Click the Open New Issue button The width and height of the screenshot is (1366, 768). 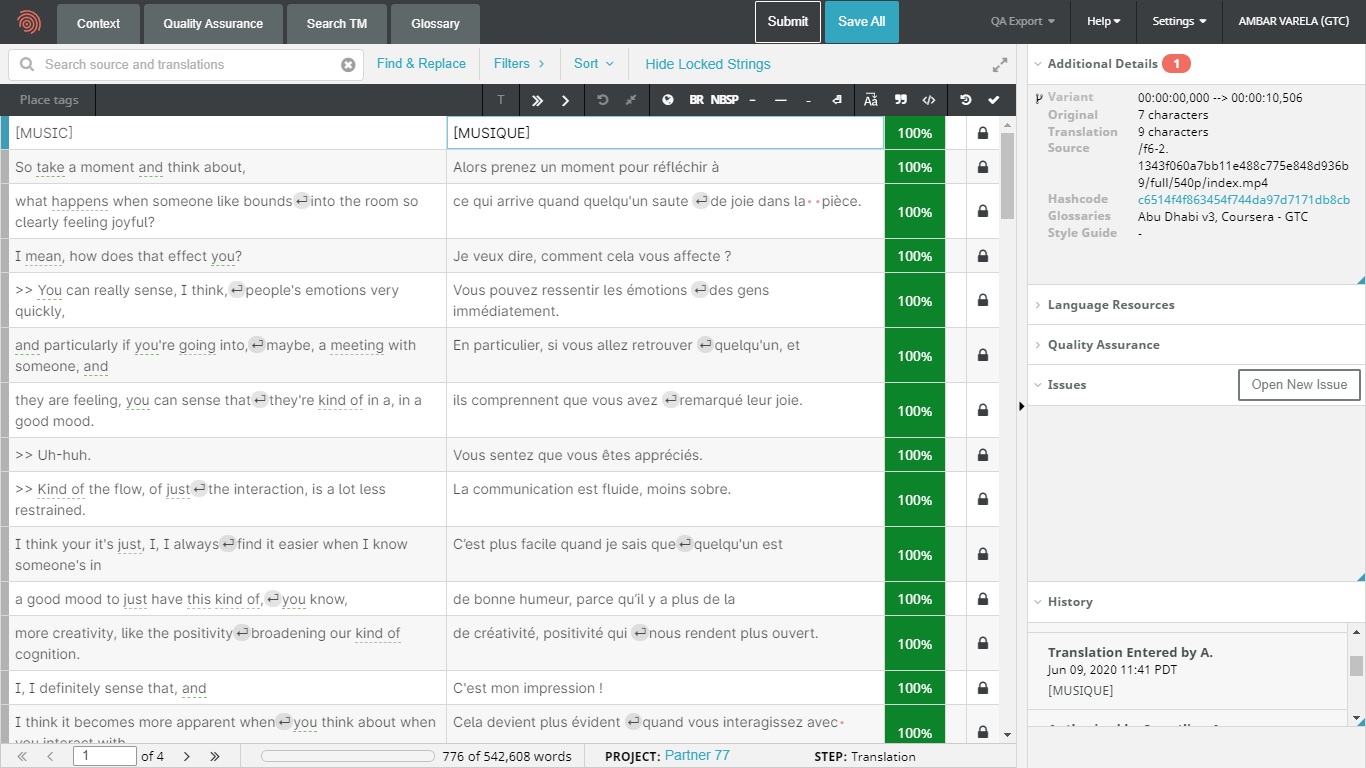coord(1298,385)
